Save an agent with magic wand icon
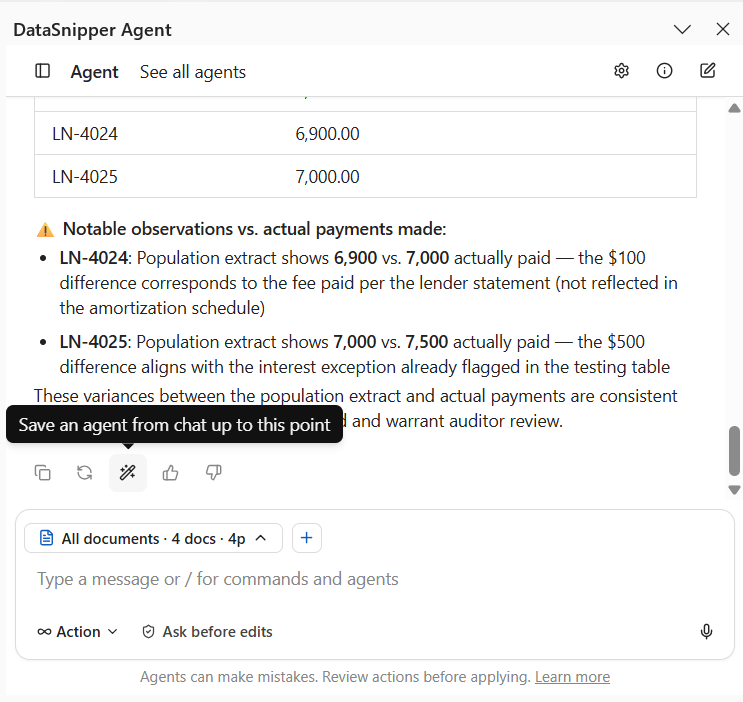This screenshot has height=702, width=743. pos(128,473)
